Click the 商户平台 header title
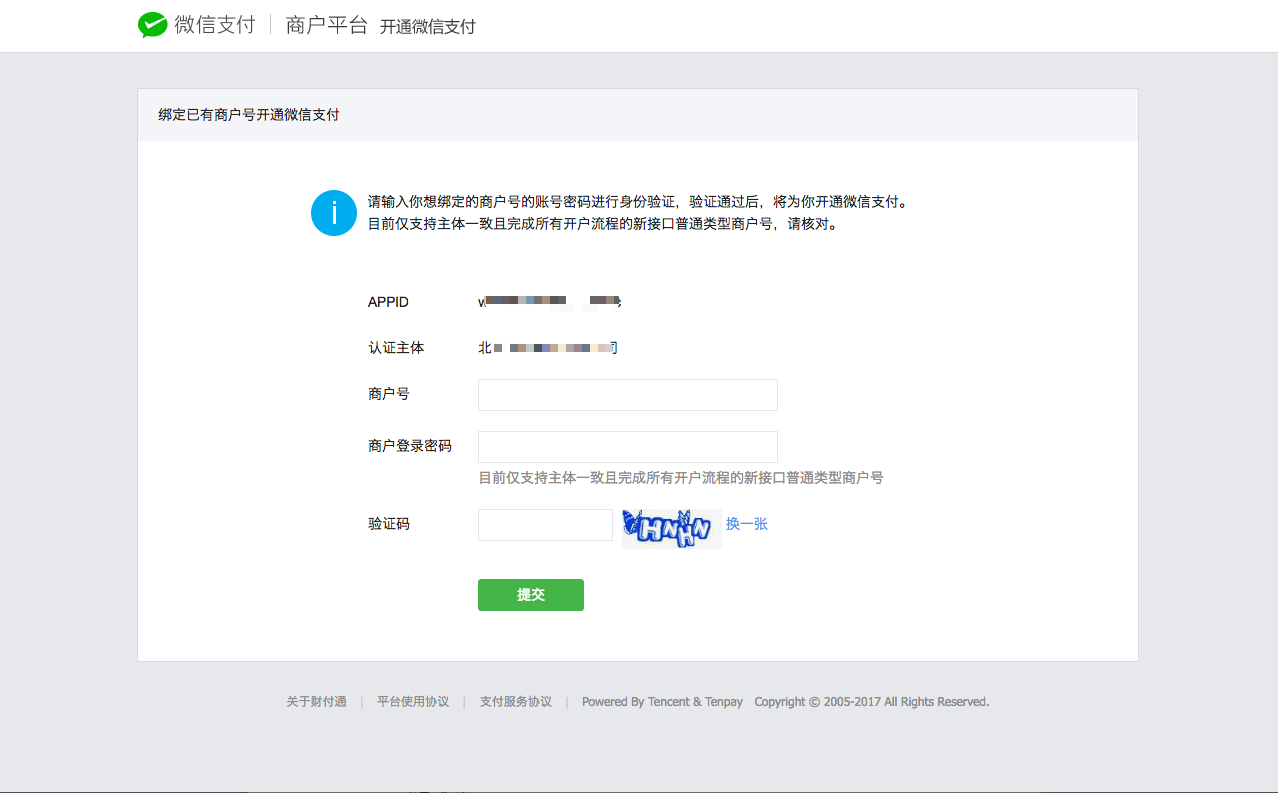 tap(327, 25)
